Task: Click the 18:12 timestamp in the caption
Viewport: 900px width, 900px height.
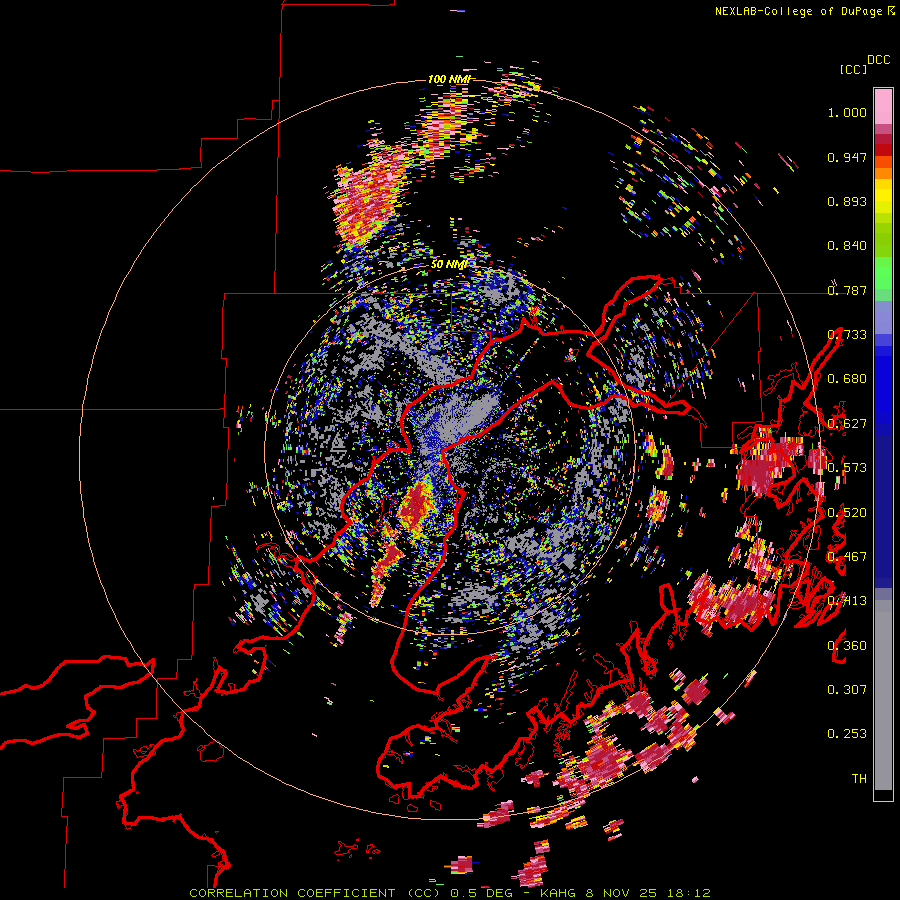Action: [689, 893]
